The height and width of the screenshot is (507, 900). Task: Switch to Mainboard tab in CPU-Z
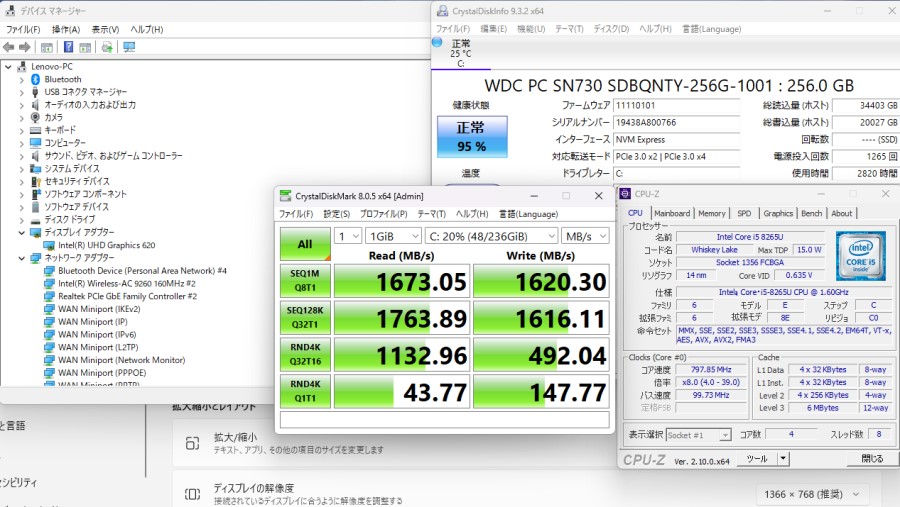click(672, 213)
